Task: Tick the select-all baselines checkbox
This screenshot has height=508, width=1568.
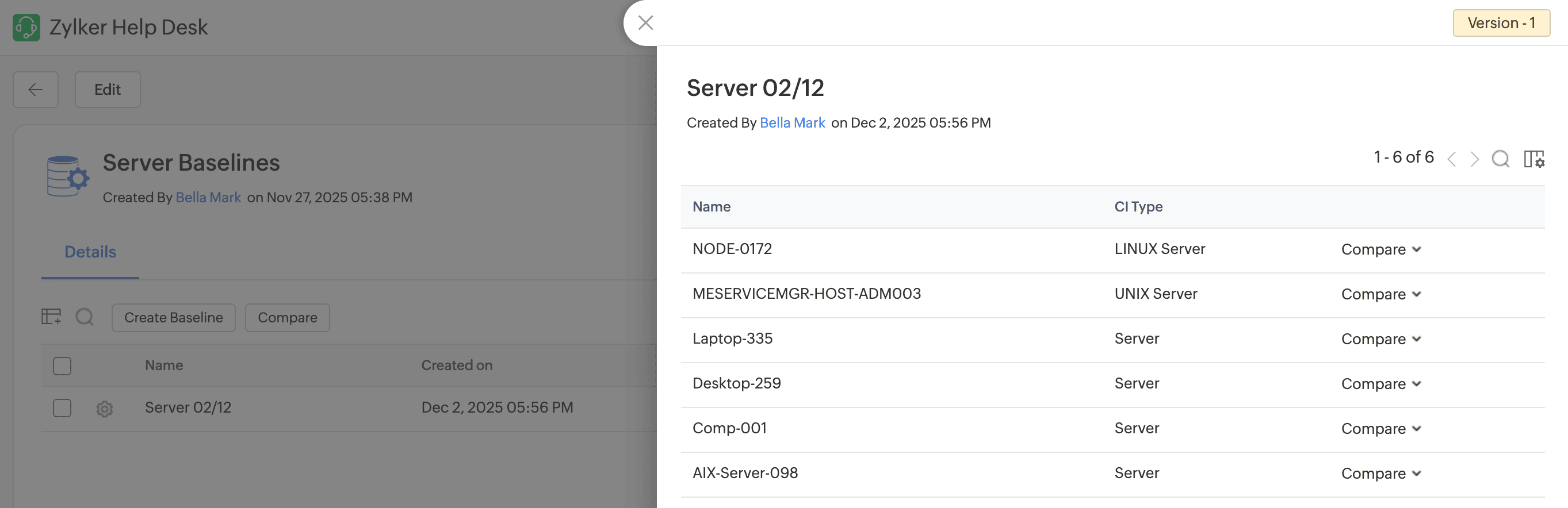Action: click(x=62, y=365)
